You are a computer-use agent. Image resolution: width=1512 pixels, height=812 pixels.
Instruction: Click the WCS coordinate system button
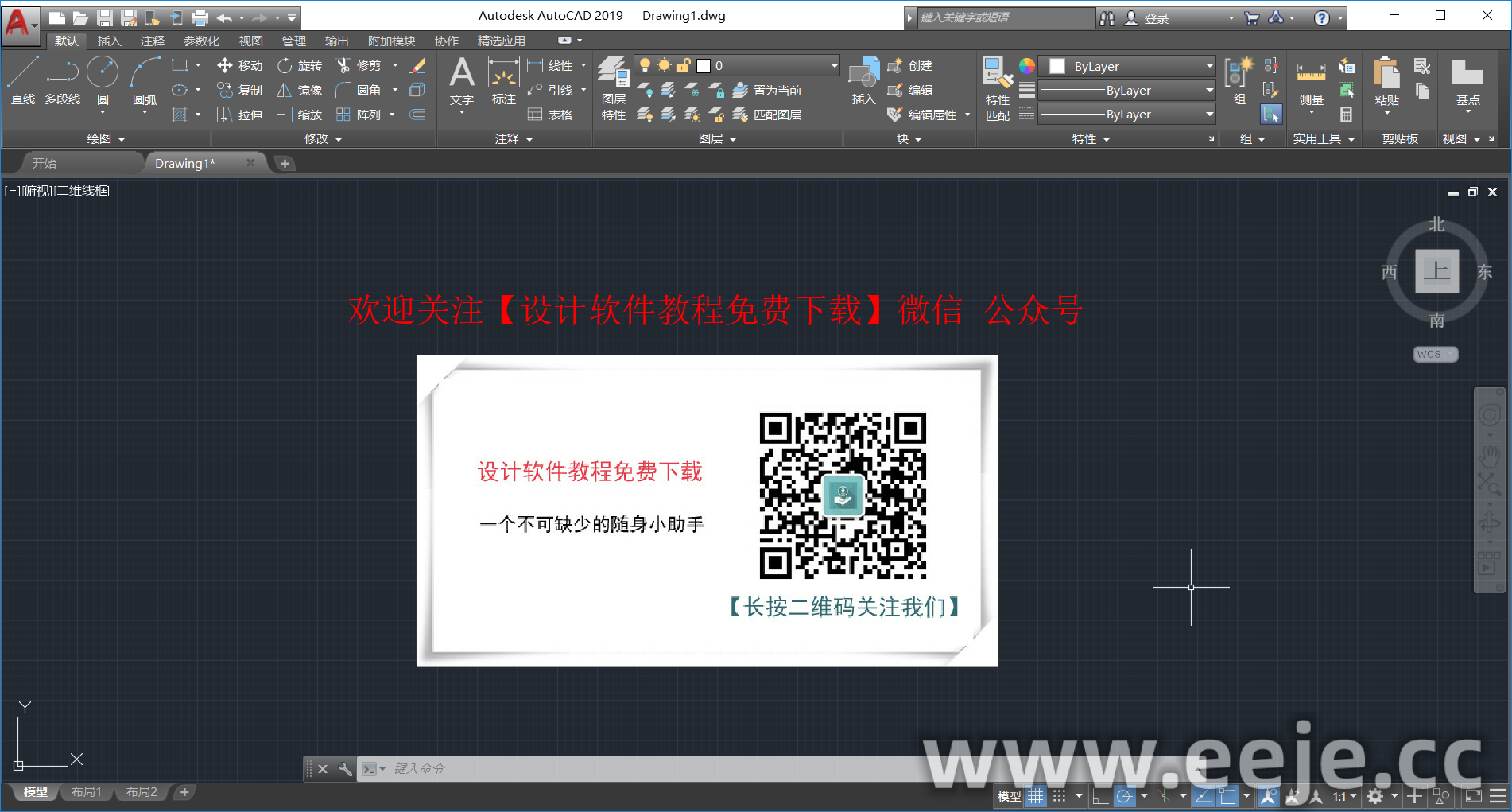tap(1435, 355)
